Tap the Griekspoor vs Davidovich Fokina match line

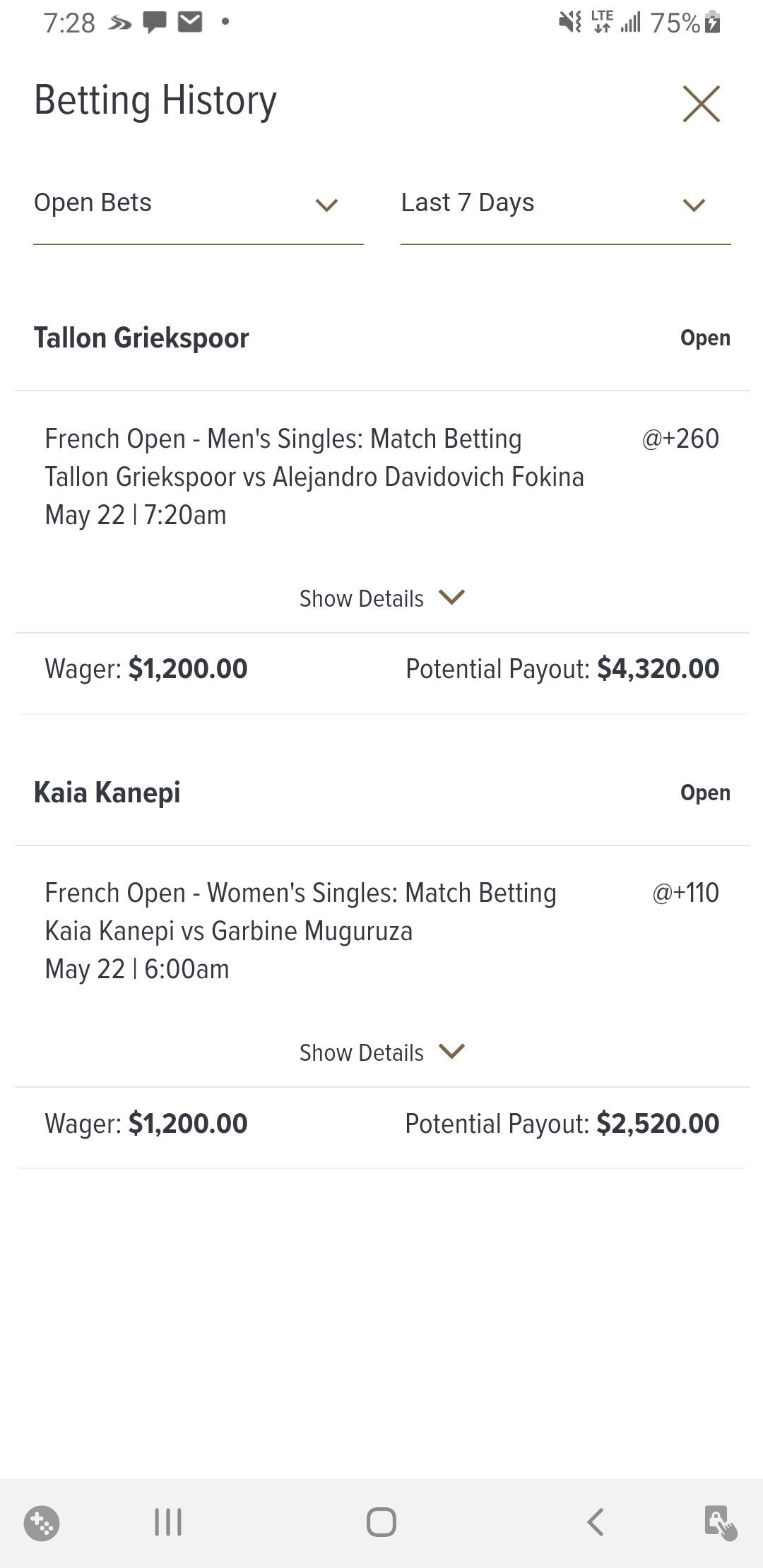pyautogui.click(x=314, y=477)
